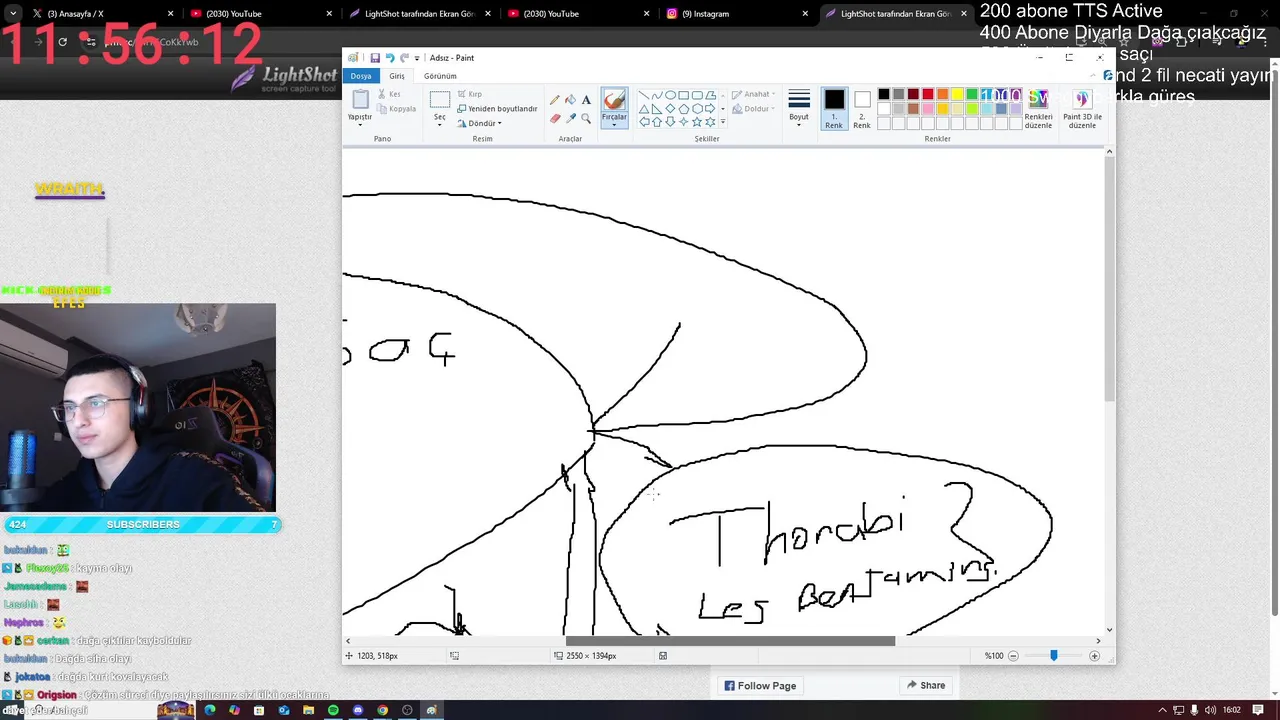Open Customize Quick Access Toolbar dropdown
This screenshot has height=720, width=1280.
click(417, 58)
